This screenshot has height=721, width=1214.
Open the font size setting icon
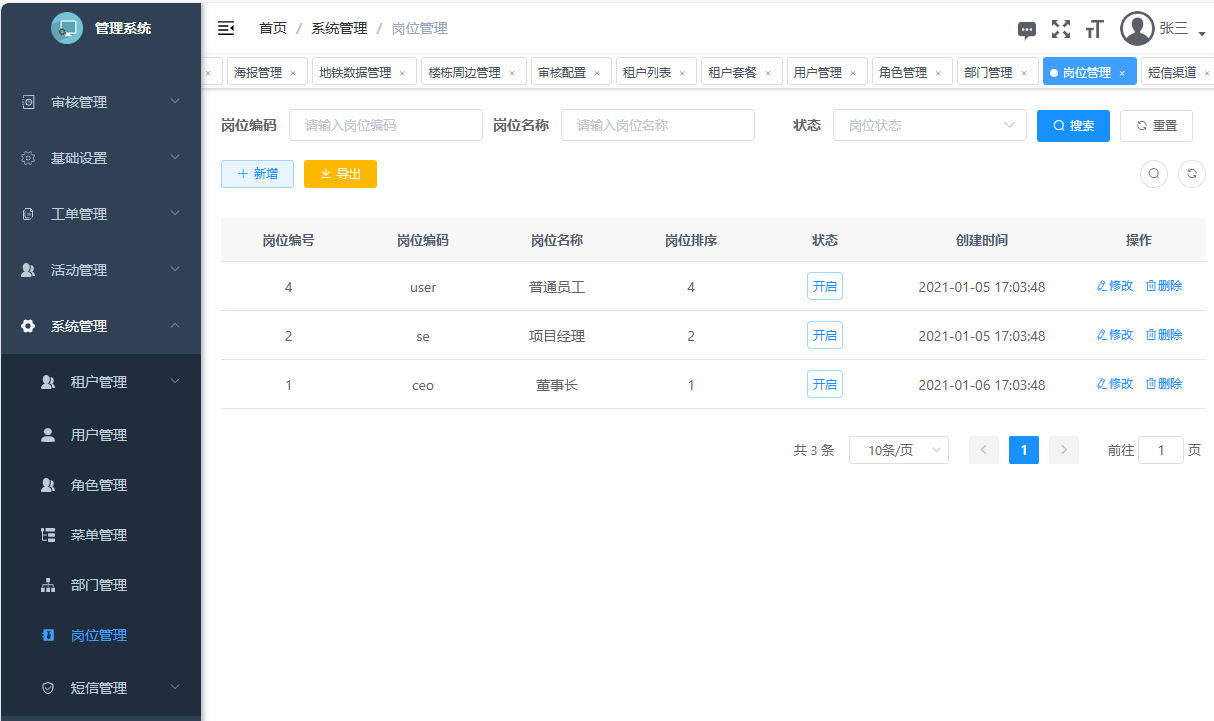click(1094, 29)
